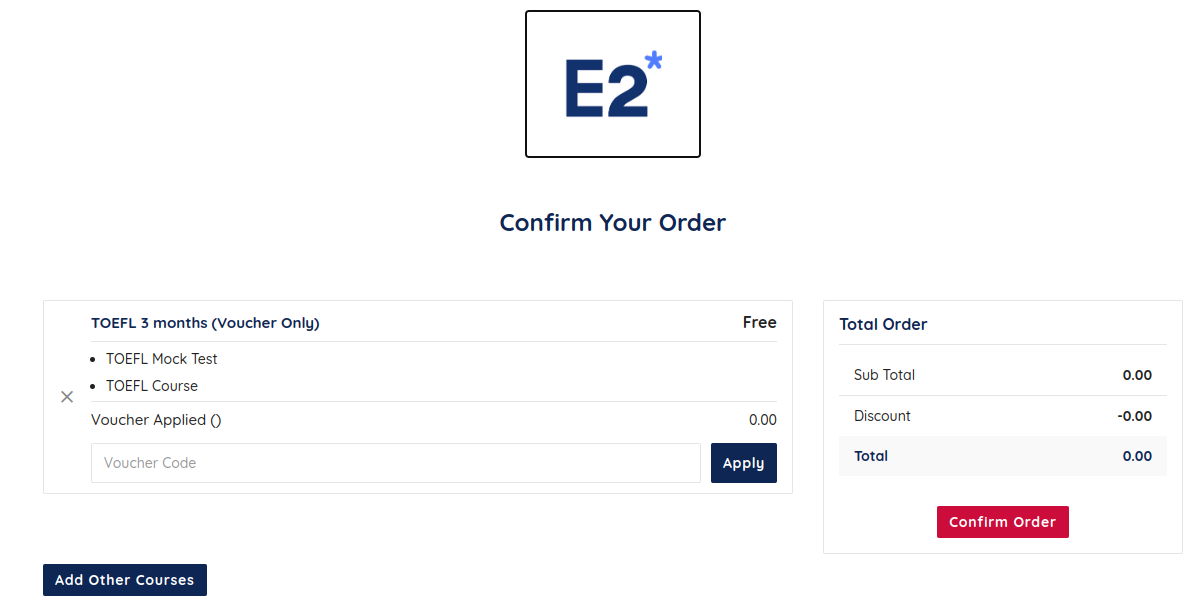Image resolution: width=1194 pixels, height=609 pixels.
Task: Click the Total Order panel heading
Action: click(883, 324)
